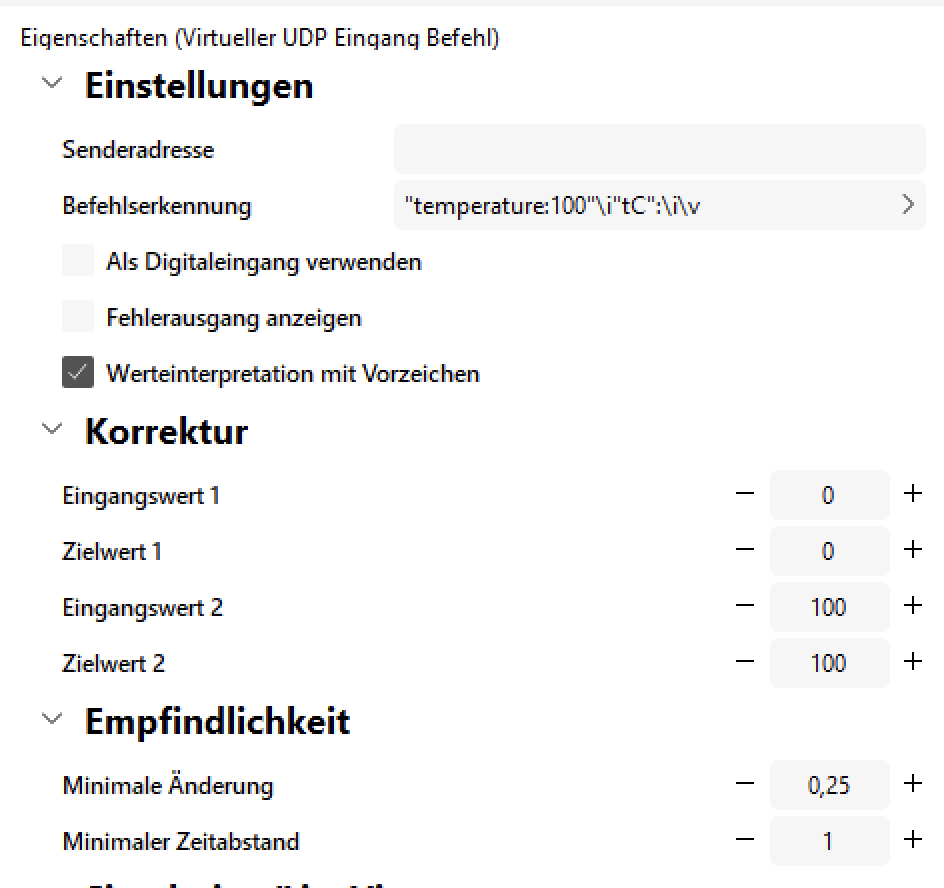This screenshot has height=888, width=944.
Task: Click the Senderadresse input field
Action: point(660,149)
